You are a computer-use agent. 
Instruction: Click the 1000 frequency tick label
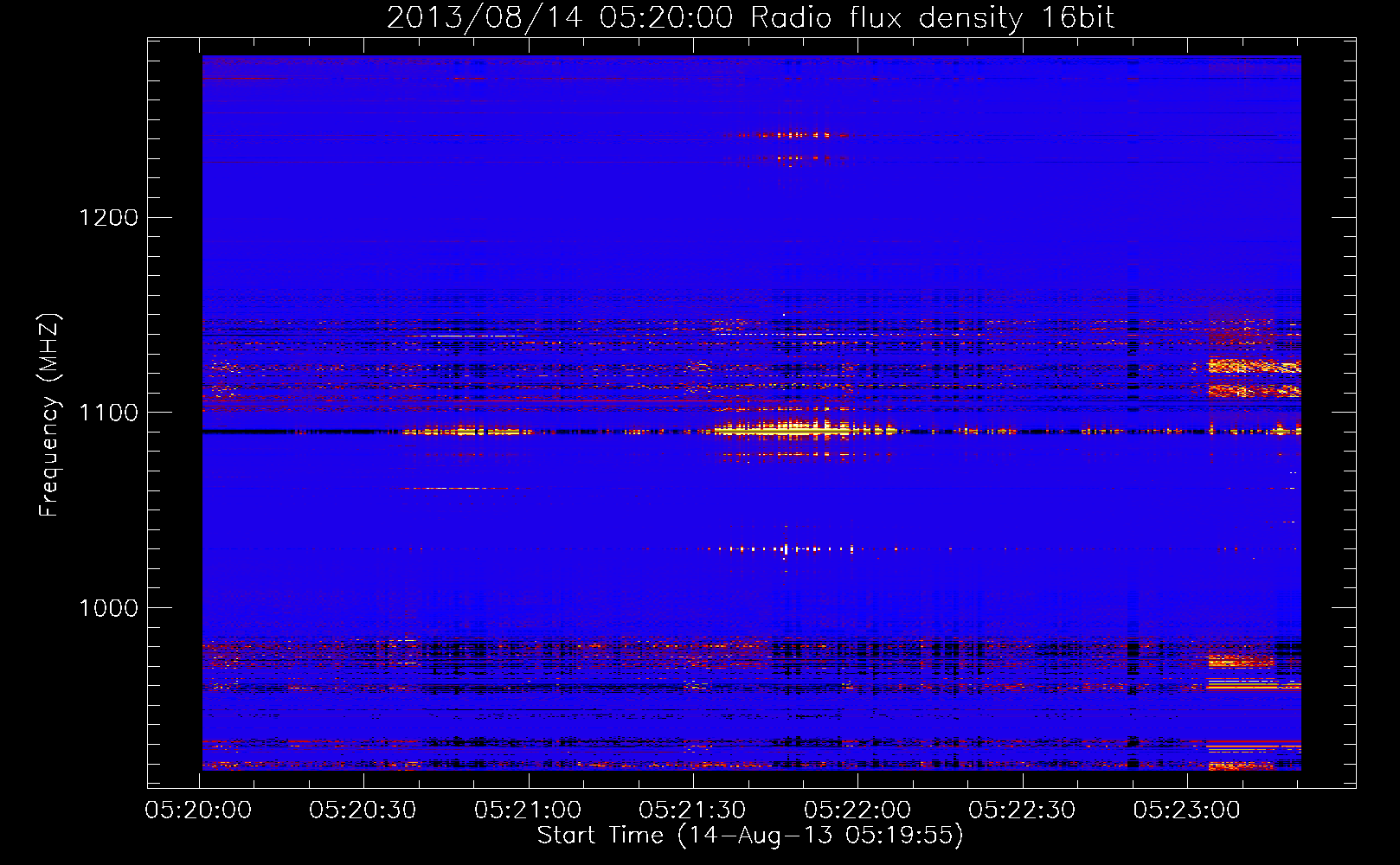pyautogui.click(x=108, y=608)
